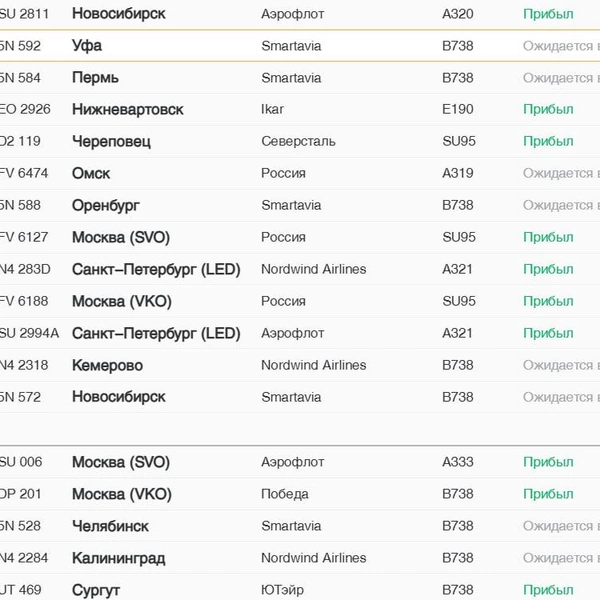Image resolution: width=600 pixels, height=600 pixels.
Task: Click the A320 aircraft type
Action: pos(458,14)
